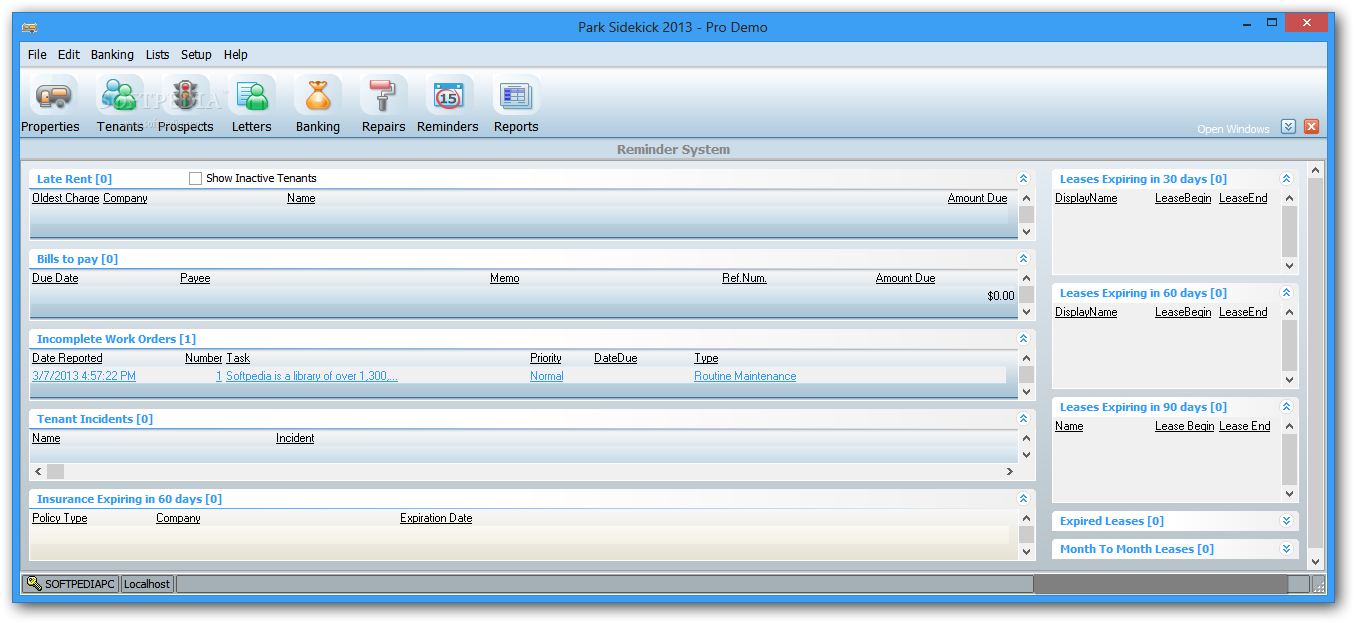Click the work order number 1 link

coord(219,376)
